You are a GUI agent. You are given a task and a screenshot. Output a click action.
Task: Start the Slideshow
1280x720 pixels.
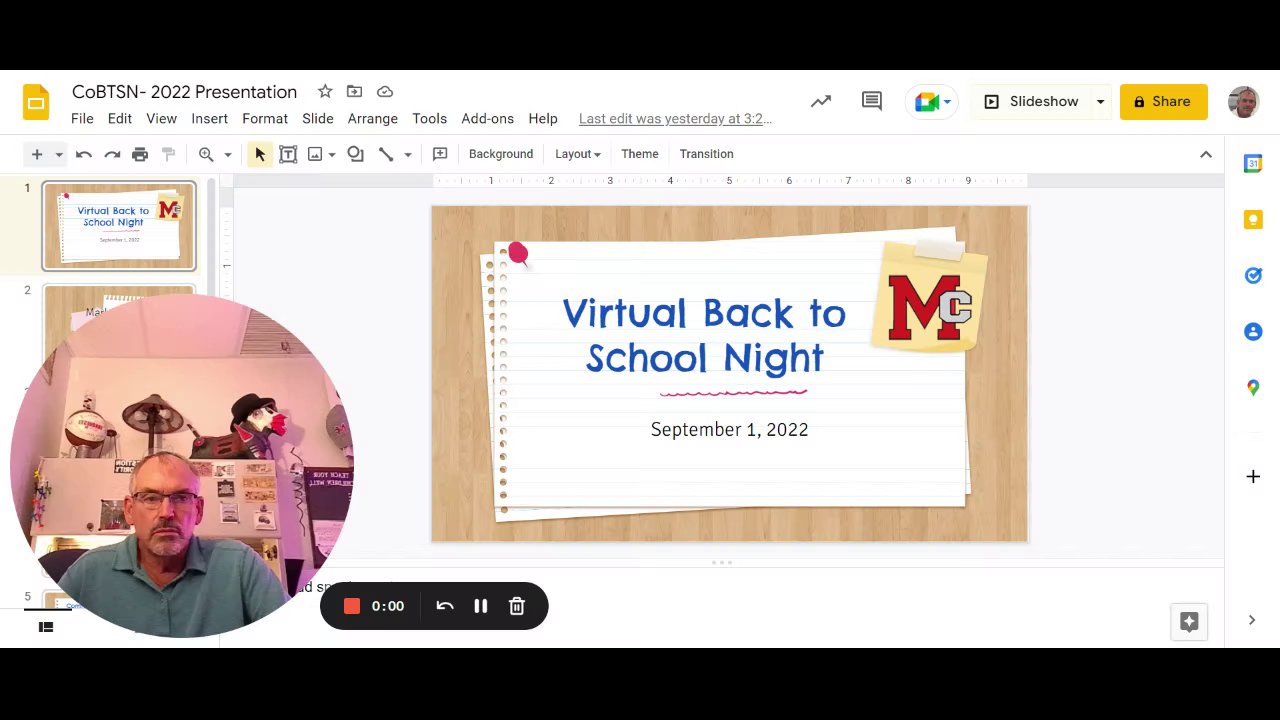[1031, 101]
